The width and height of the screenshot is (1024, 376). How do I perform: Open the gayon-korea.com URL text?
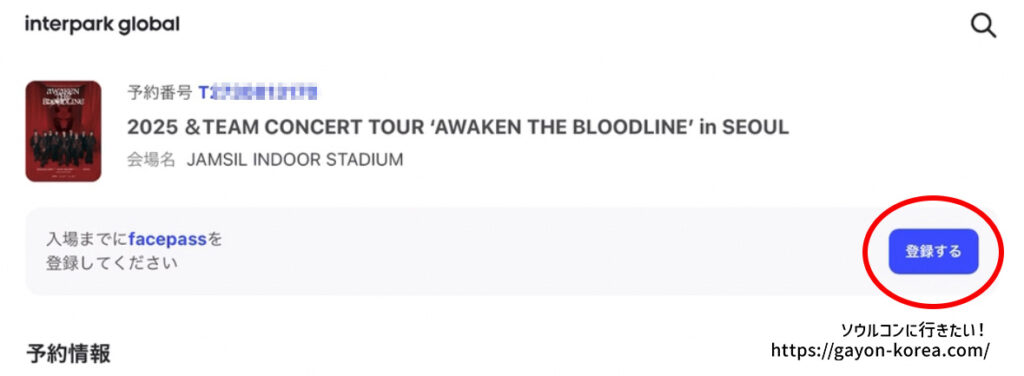880,350
